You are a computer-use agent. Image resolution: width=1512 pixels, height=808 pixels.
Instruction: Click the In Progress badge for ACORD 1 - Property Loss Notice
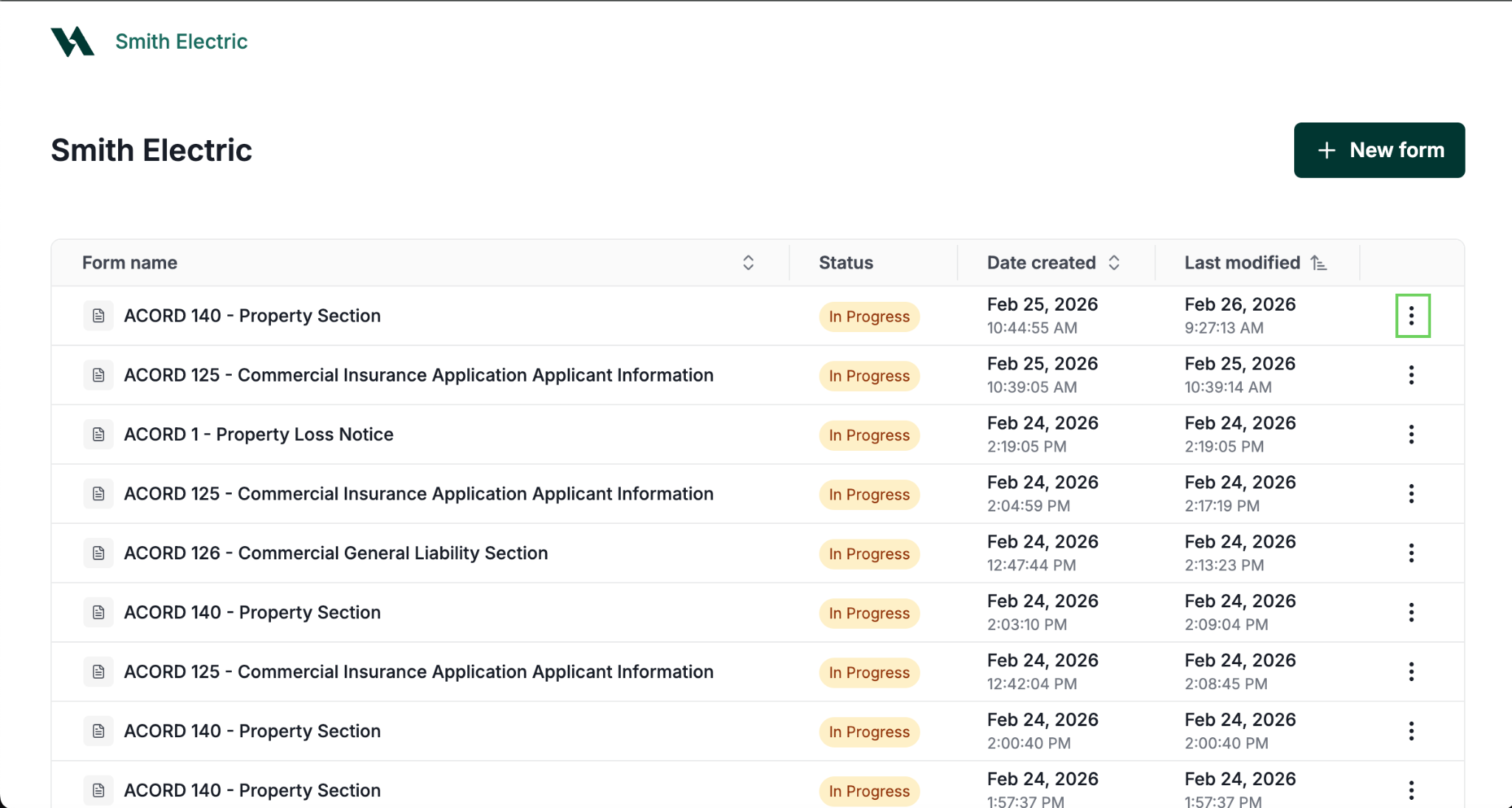869,435
